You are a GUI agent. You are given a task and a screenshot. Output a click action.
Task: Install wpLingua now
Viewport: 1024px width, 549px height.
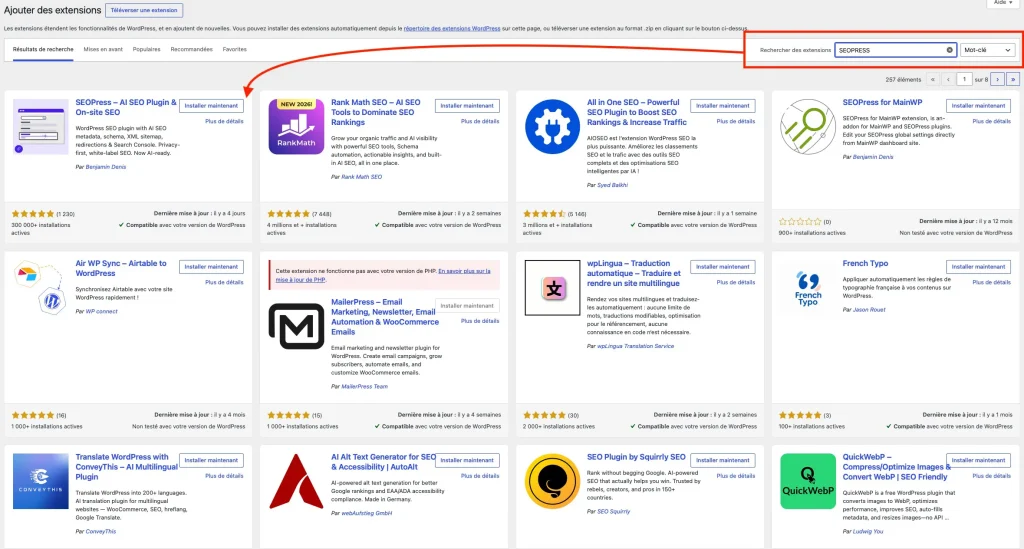[x=722, y=267]
